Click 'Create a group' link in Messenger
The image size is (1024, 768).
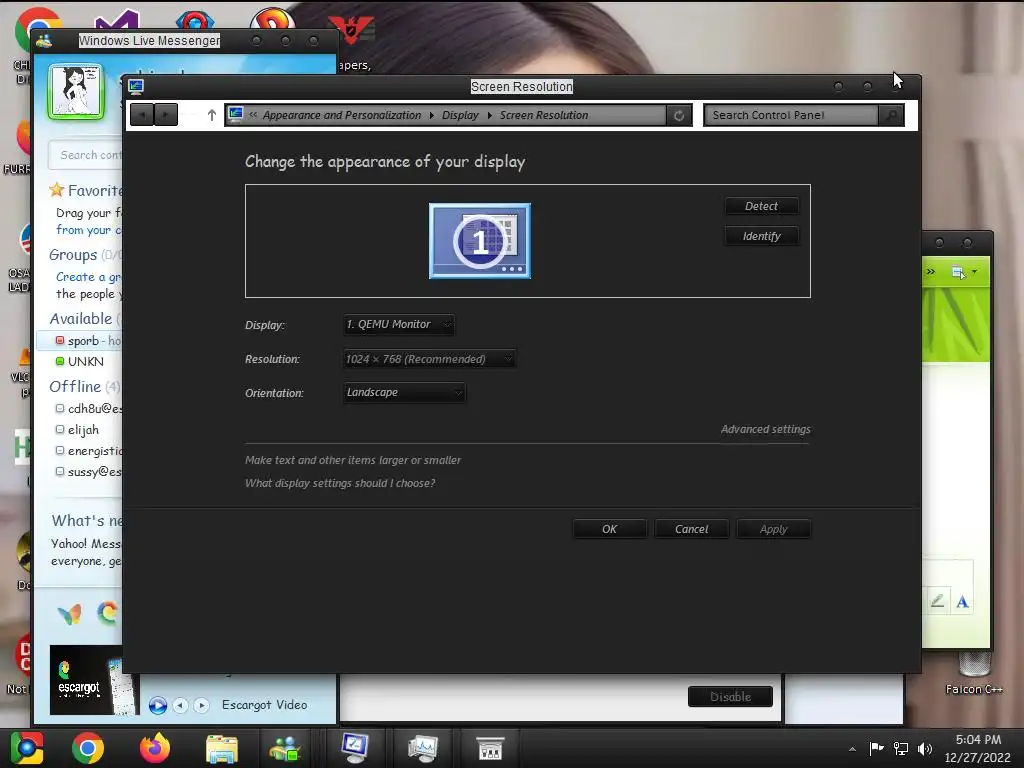pos(88,277)
